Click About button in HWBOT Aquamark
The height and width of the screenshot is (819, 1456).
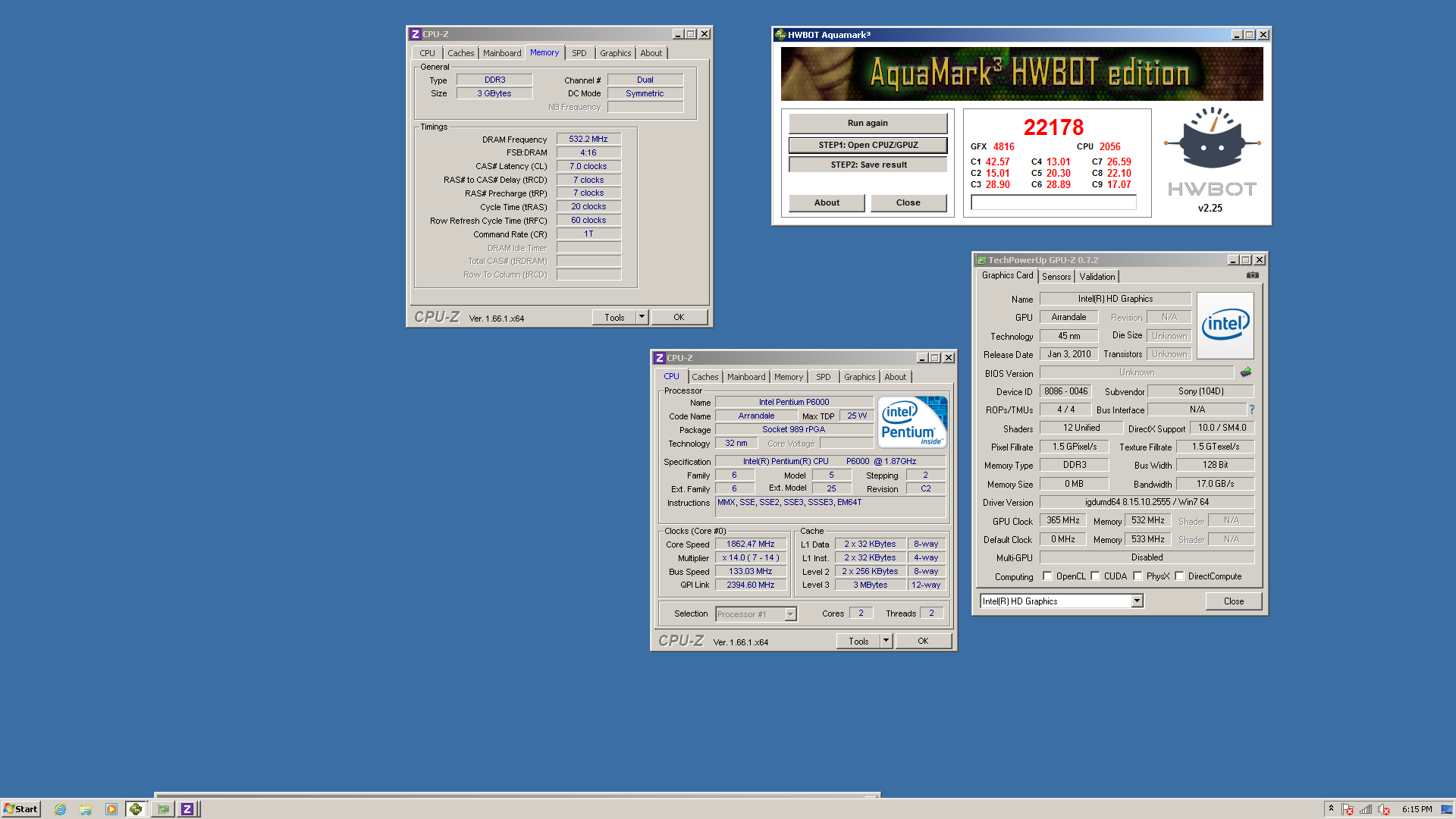[827, 202]
